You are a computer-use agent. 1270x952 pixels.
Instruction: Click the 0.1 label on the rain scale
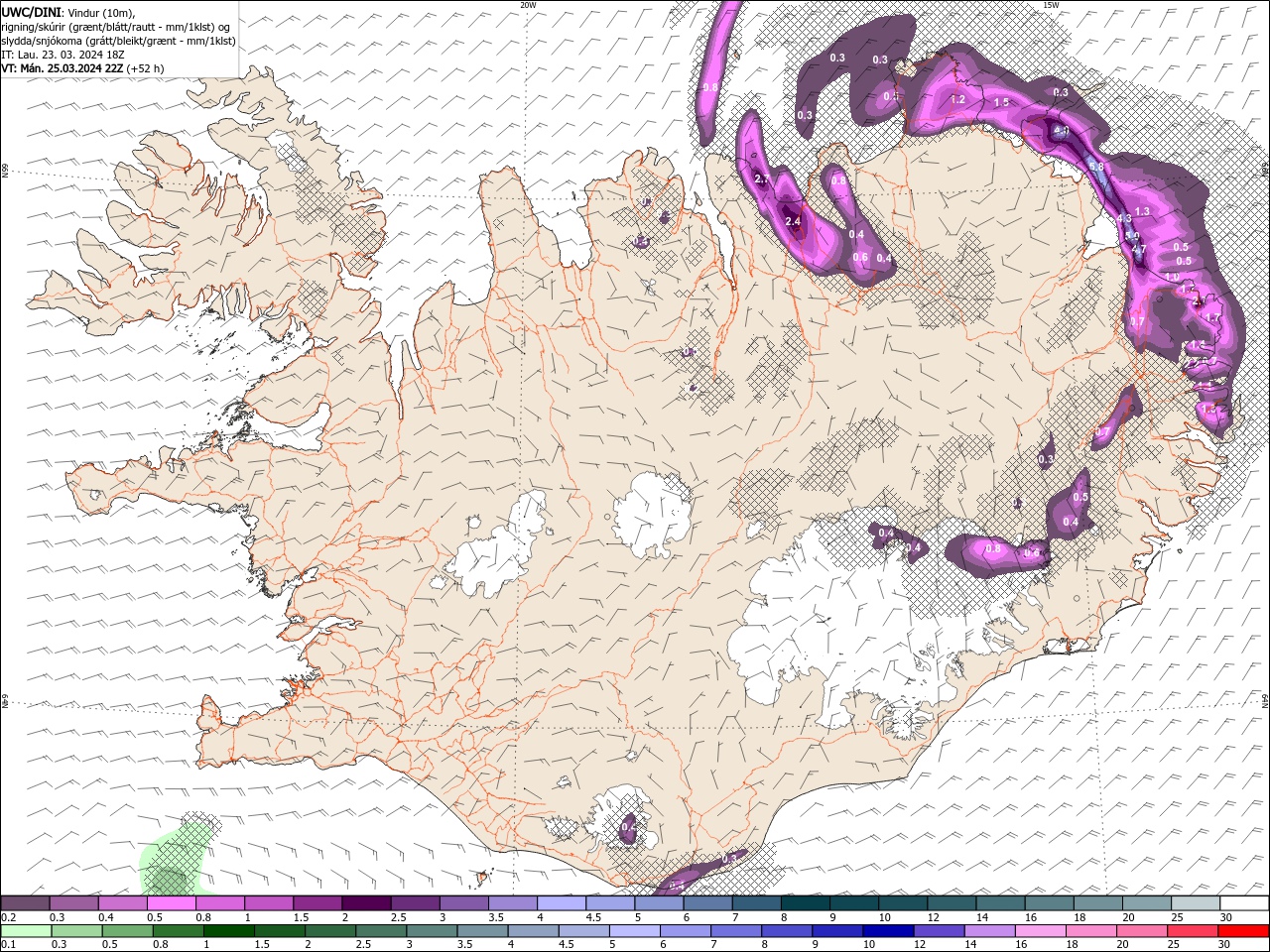click(x=8, y=945)
